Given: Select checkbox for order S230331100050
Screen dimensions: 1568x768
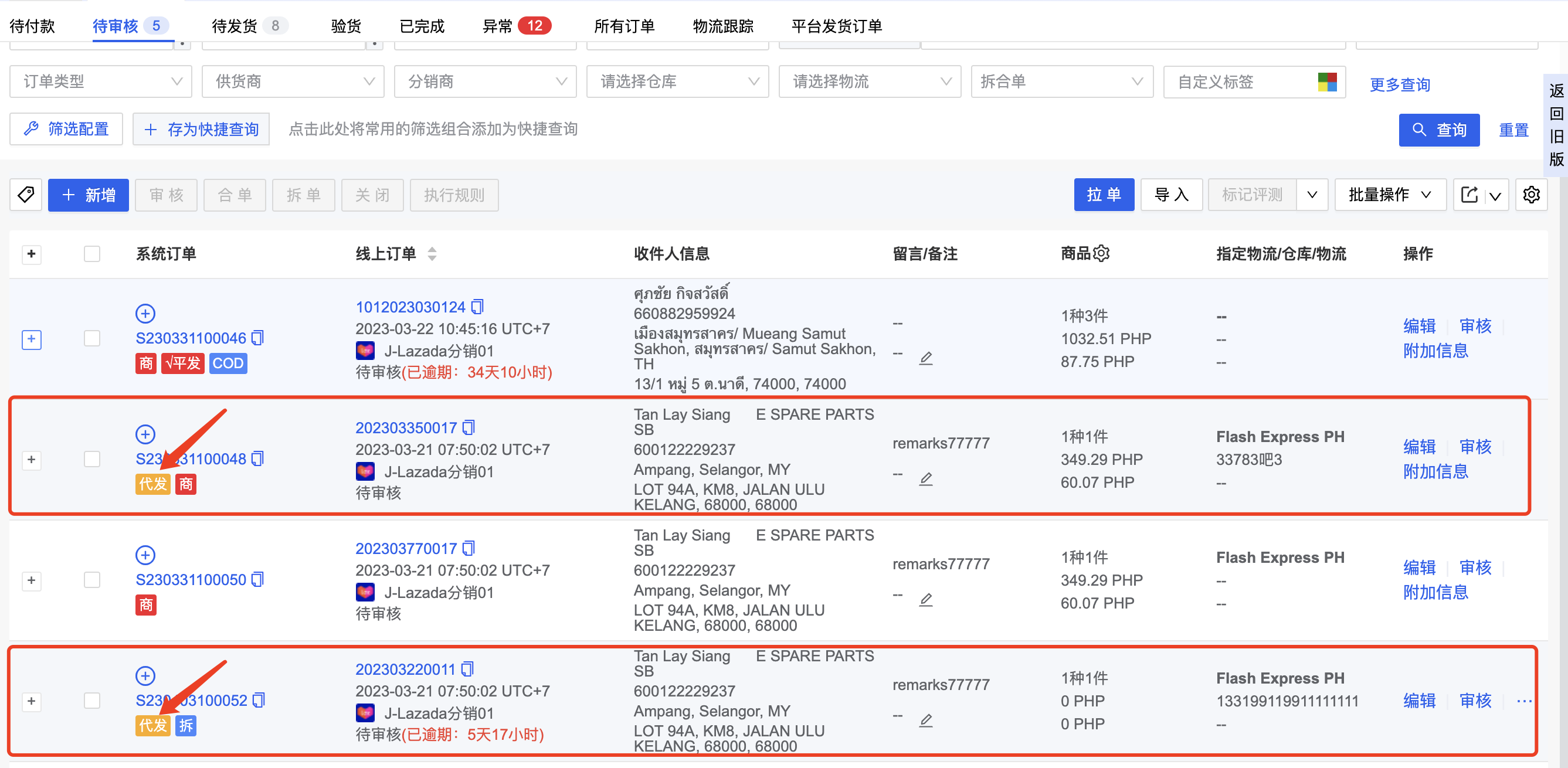Looking at the screenshot, I should pyautogui.click(x=92, y=580).
